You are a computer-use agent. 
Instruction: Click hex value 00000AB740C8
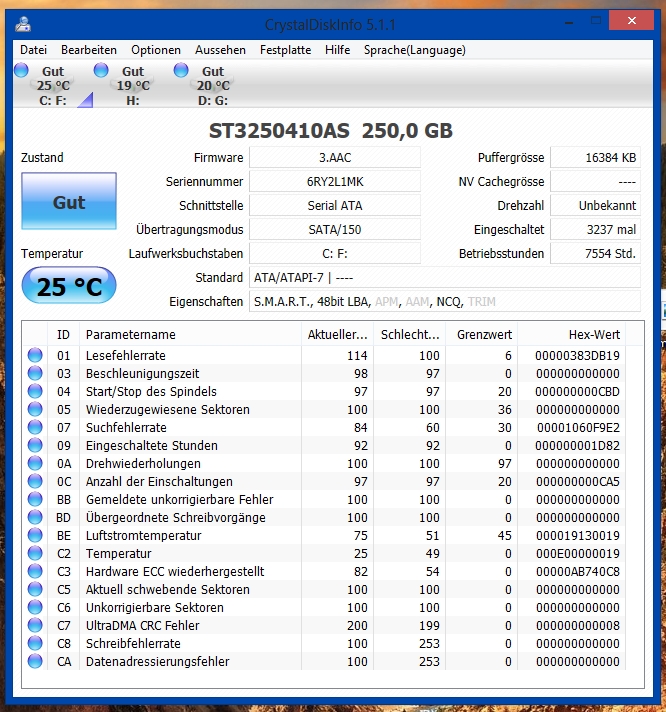tap(577, 571)
